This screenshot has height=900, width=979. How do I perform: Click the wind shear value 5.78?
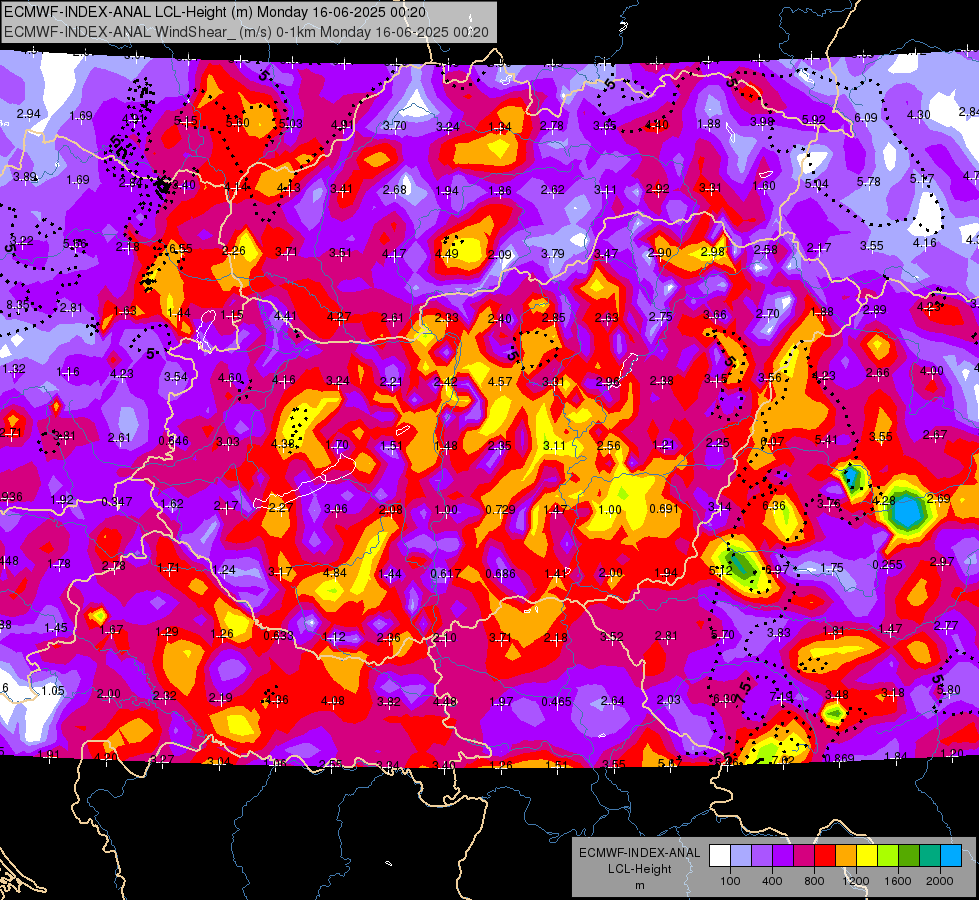(868, 182)
